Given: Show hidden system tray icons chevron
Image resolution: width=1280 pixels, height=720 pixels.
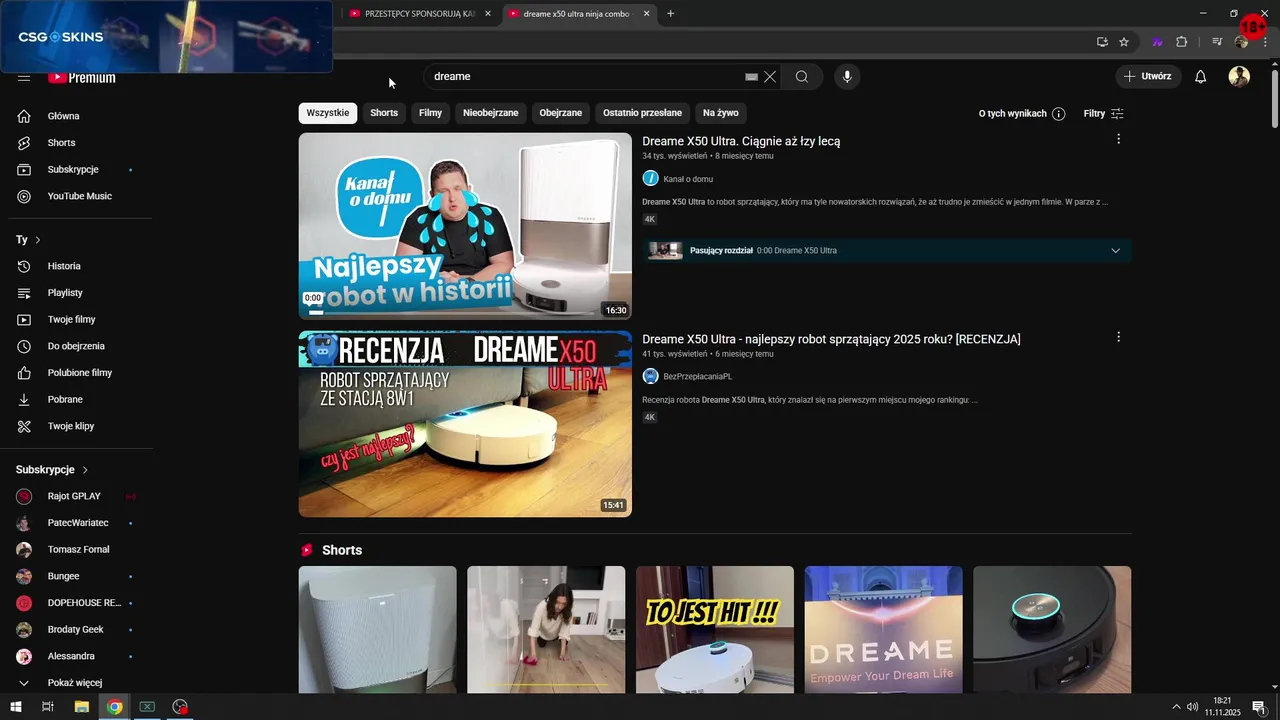Looking at the screenshot, I should (1176, 707).
